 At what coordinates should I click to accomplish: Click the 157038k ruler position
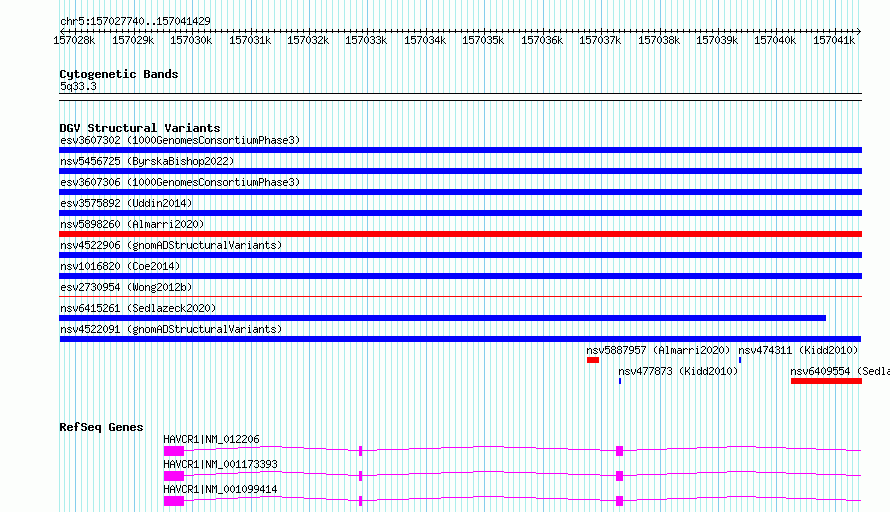(x=659, y=40)
